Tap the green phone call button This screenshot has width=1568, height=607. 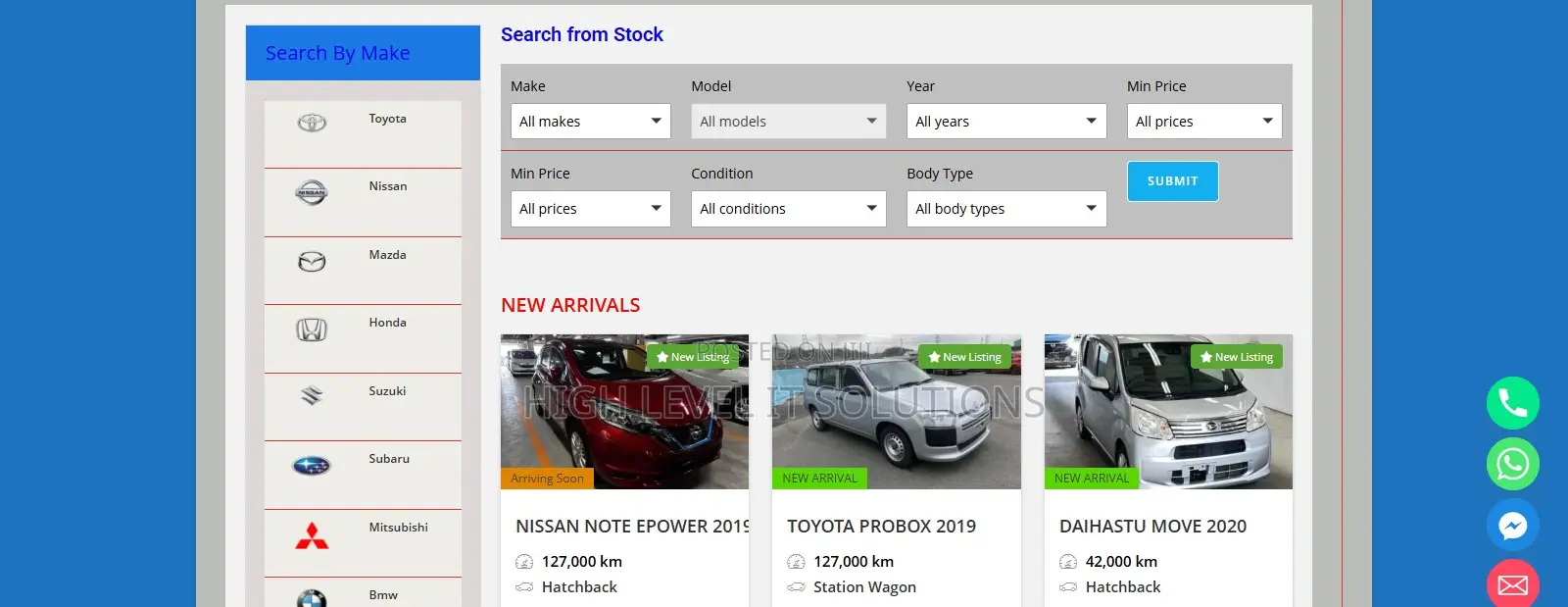(x=1513, y=403)
